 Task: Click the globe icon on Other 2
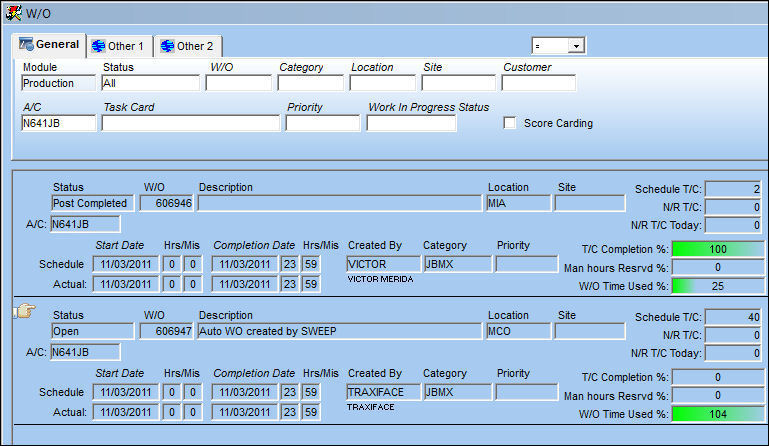click(x=168, y=46)
